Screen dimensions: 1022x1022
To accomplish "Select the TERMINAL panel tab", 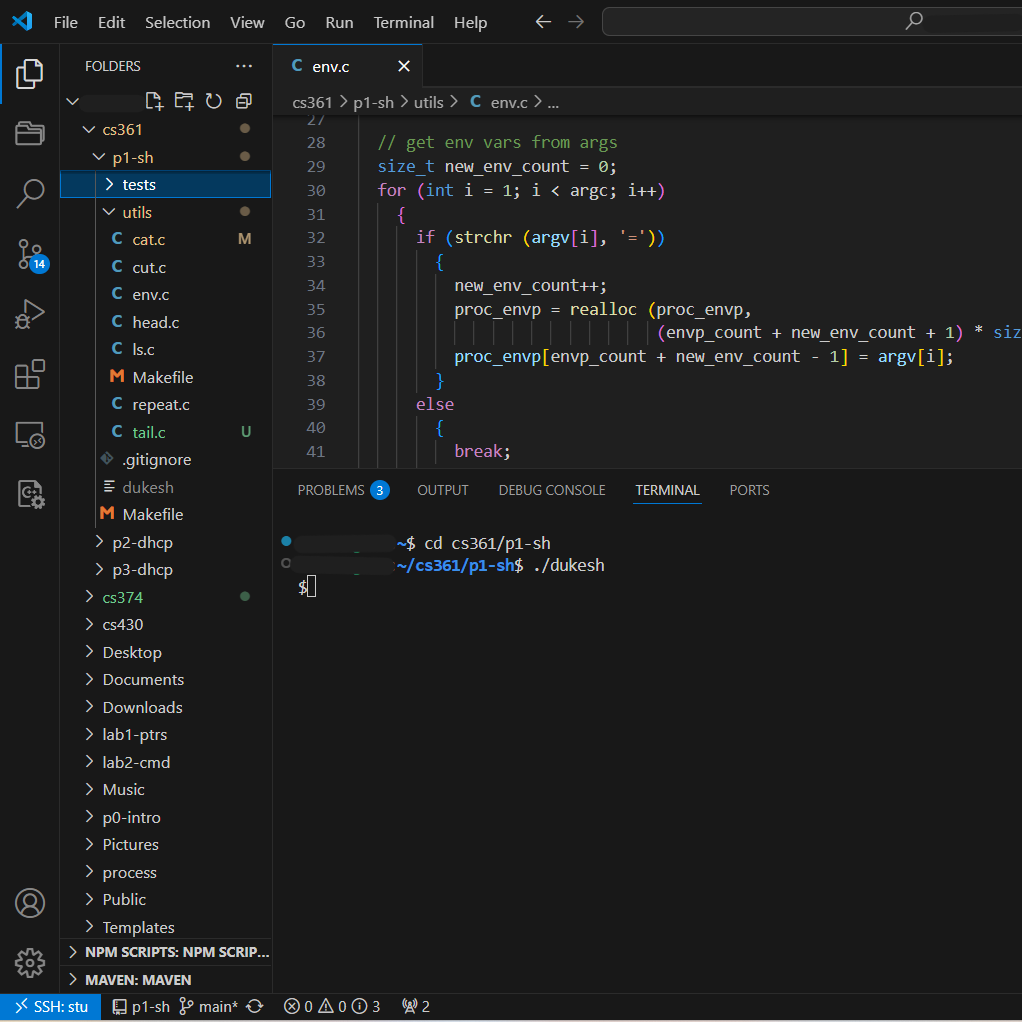I will point(667,490).
